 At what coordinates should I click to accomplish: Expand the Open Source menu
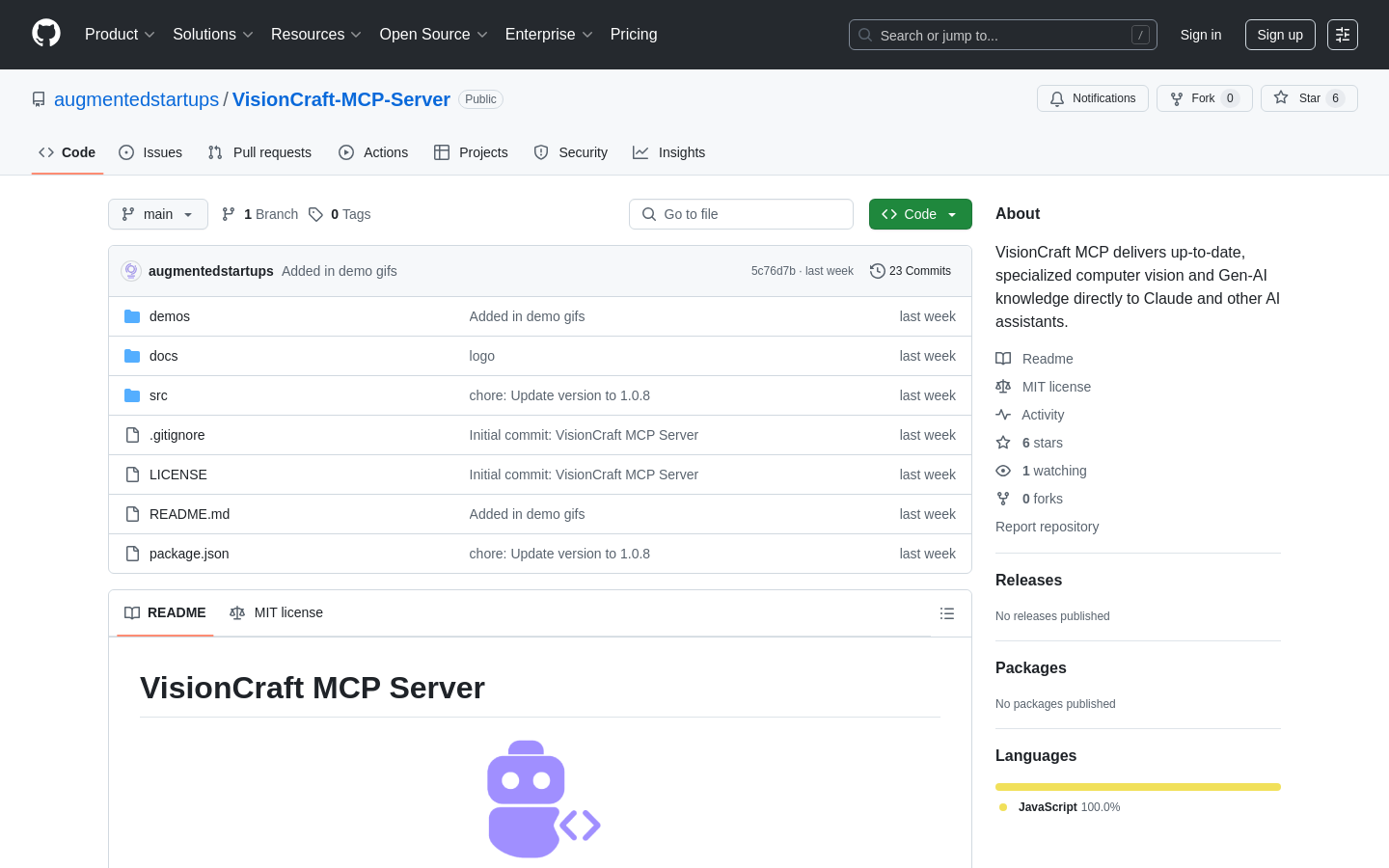(434, 35)
